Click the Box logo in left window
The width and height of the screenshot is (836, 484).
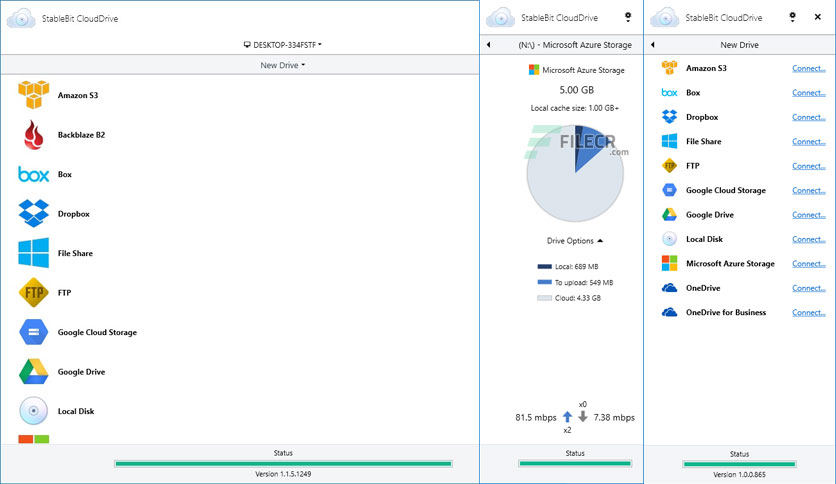(34, 174)
